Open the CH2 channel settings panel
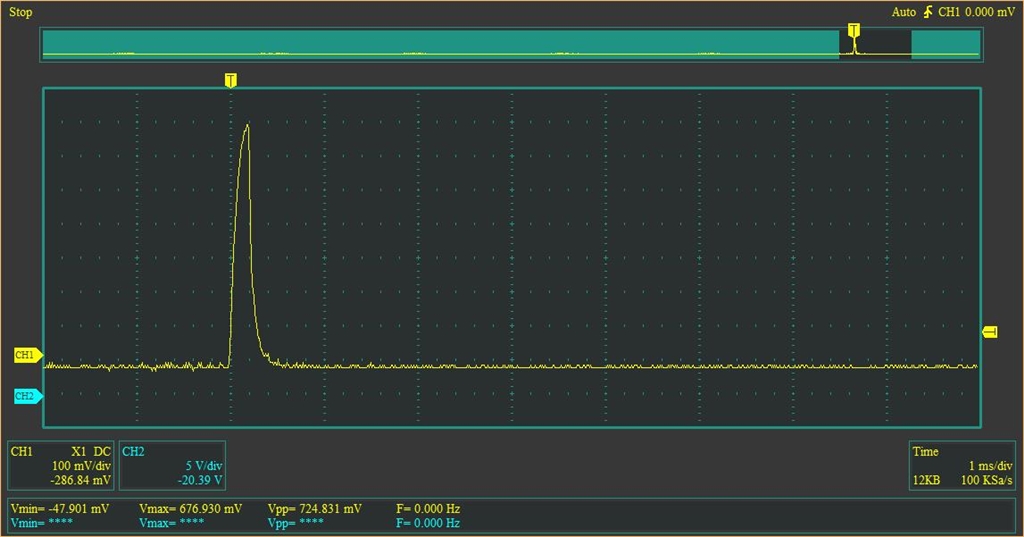The width and height of the screenshot is (1024, 537). tap(172, 466)
